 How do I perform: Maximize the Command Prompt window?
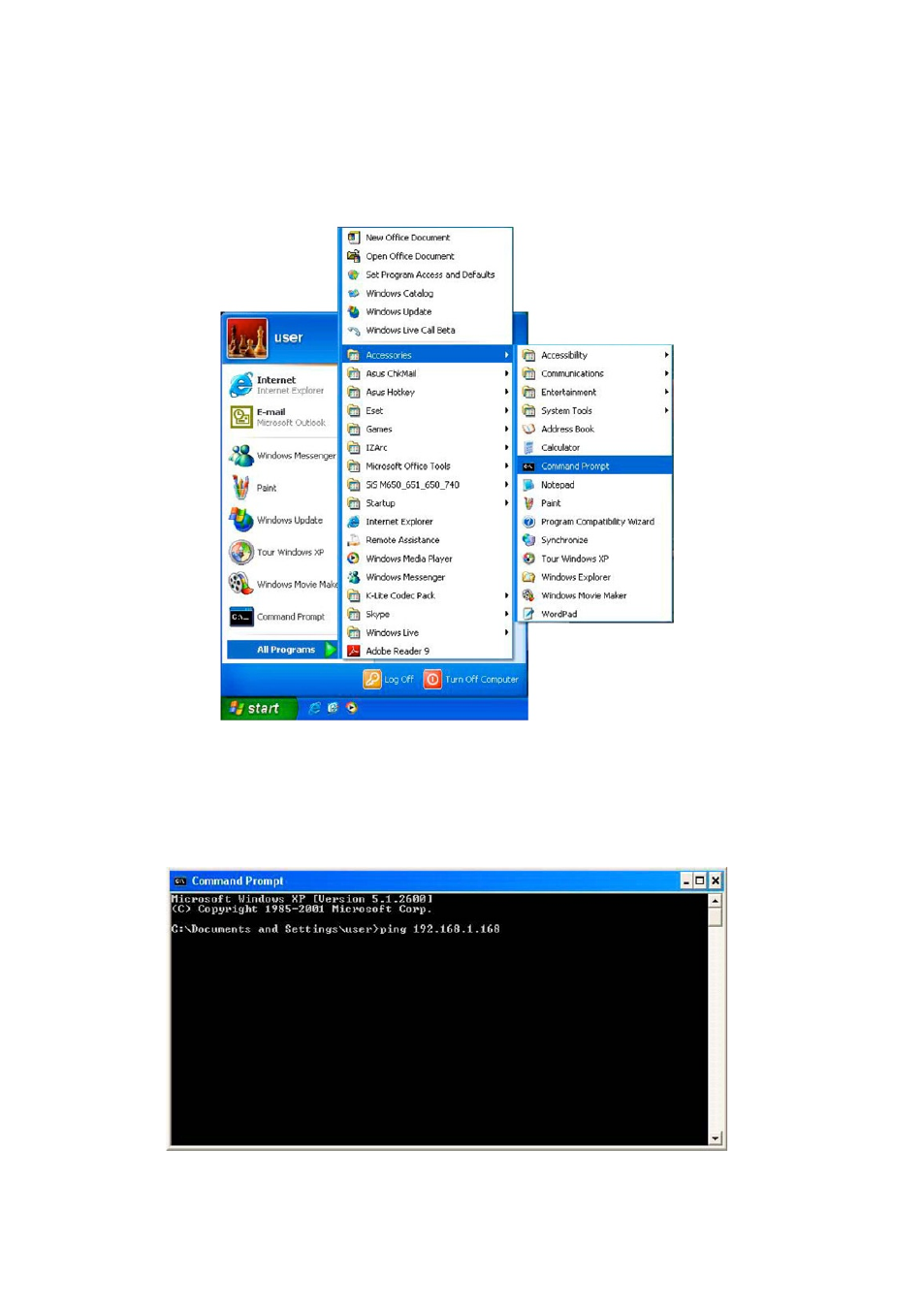pos(700,881)
